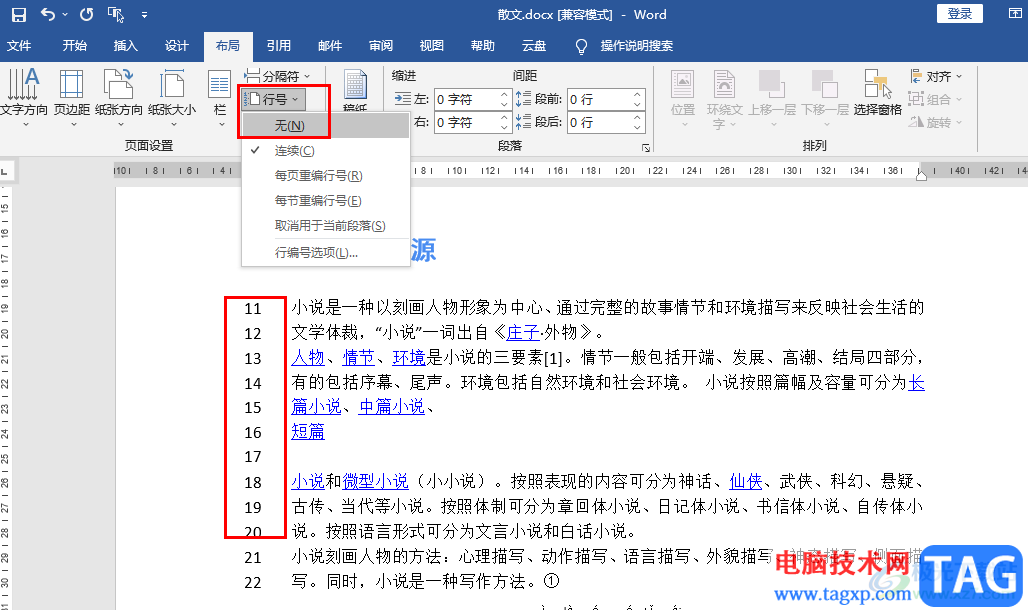Image resolution: width=1028 pixels, height=610 pixels.
Task: Follow the 庄子 hyperlink
Action: tap(523, 332)
